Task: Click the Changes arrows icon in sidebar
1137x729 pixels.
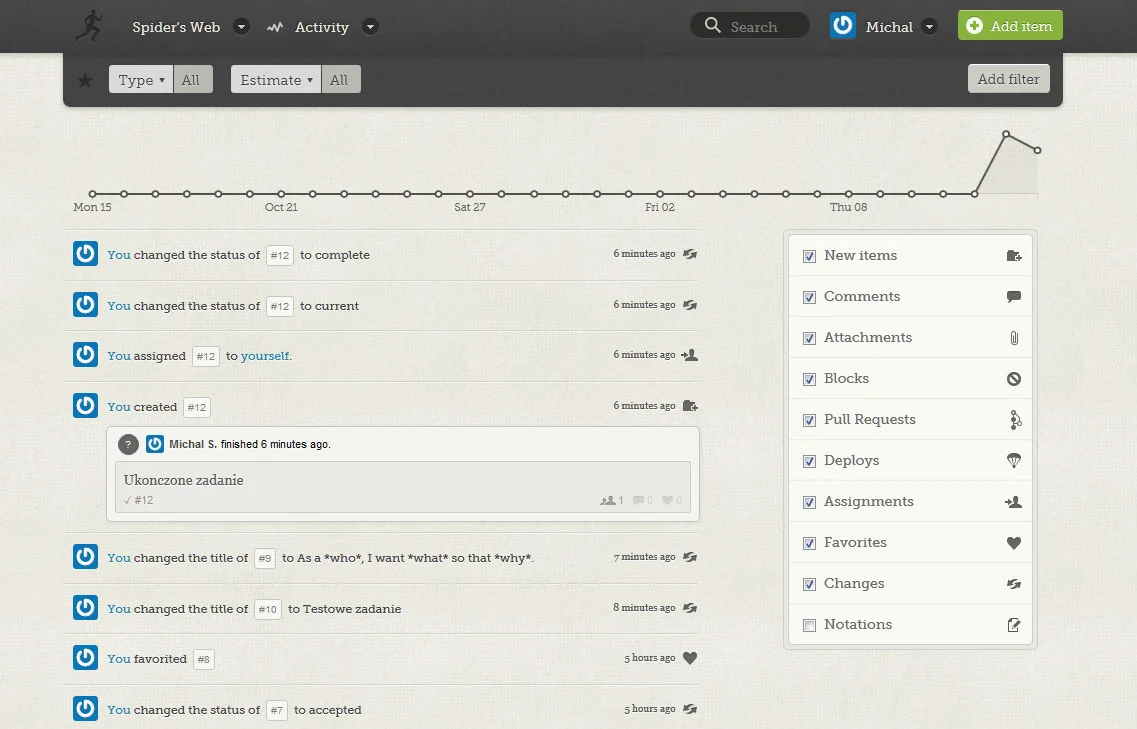Action: click(1014, 583)
